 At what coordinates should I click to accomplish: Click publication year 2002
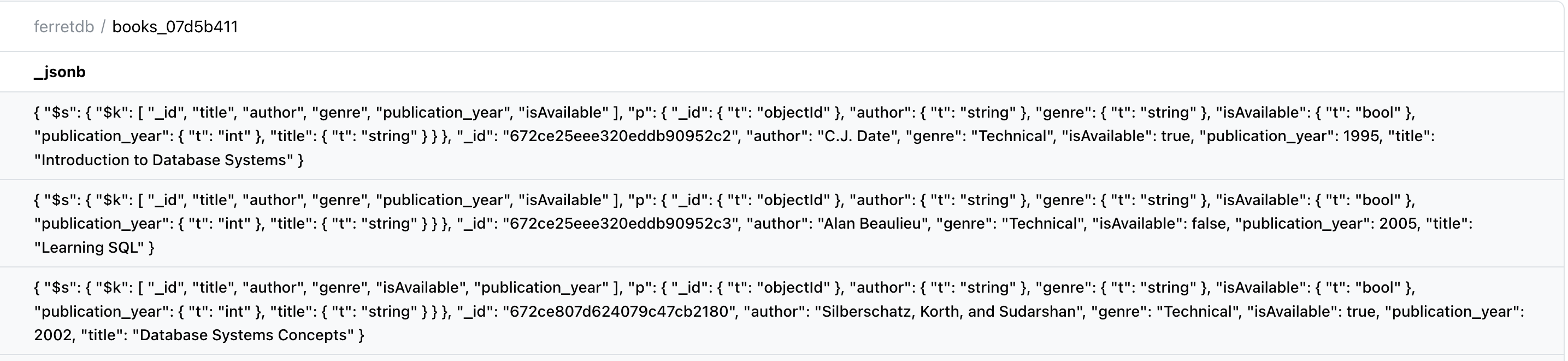tap(53, 335)
